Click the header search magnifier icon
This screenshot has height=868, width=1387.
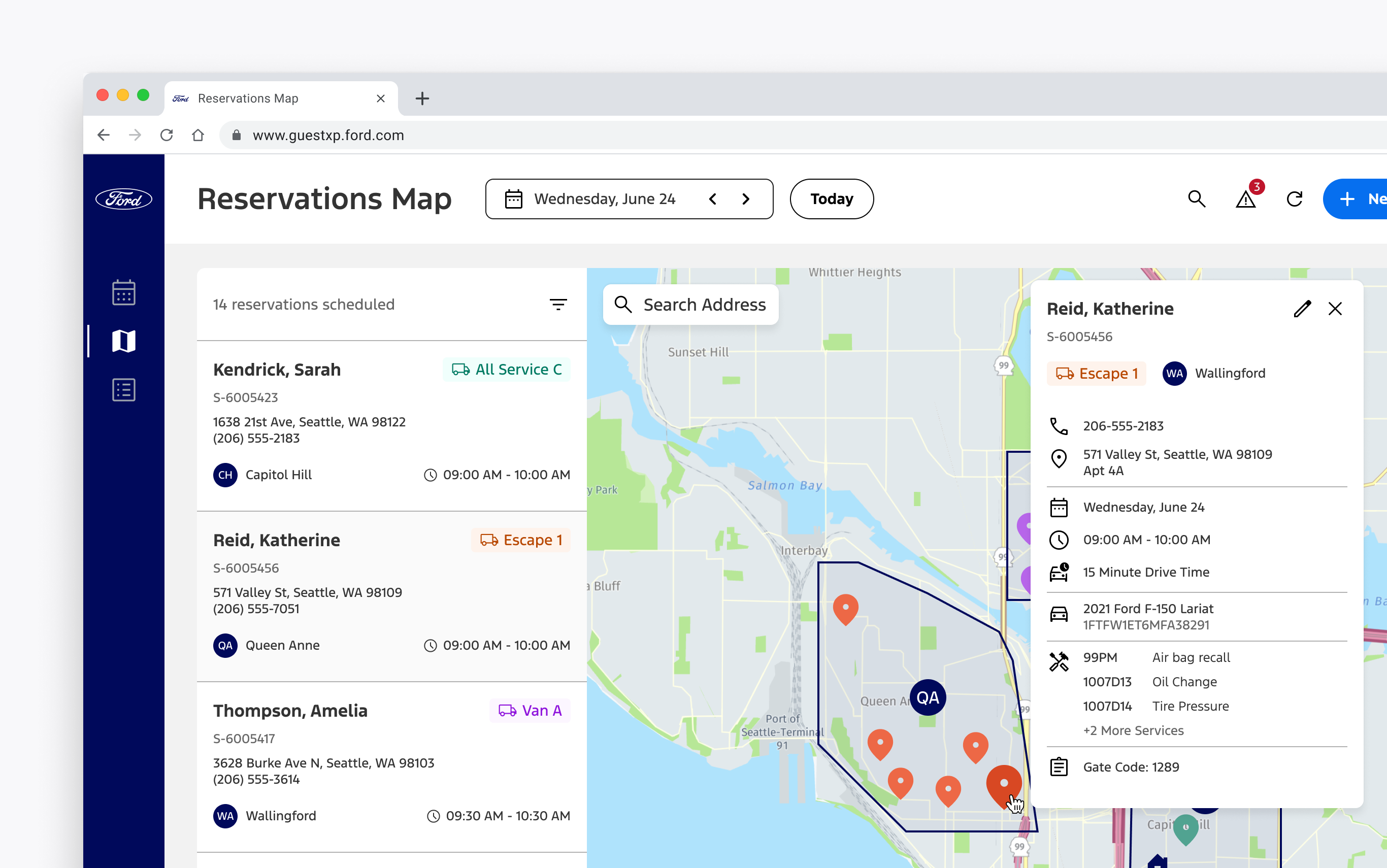click(x=1197, y=198)
